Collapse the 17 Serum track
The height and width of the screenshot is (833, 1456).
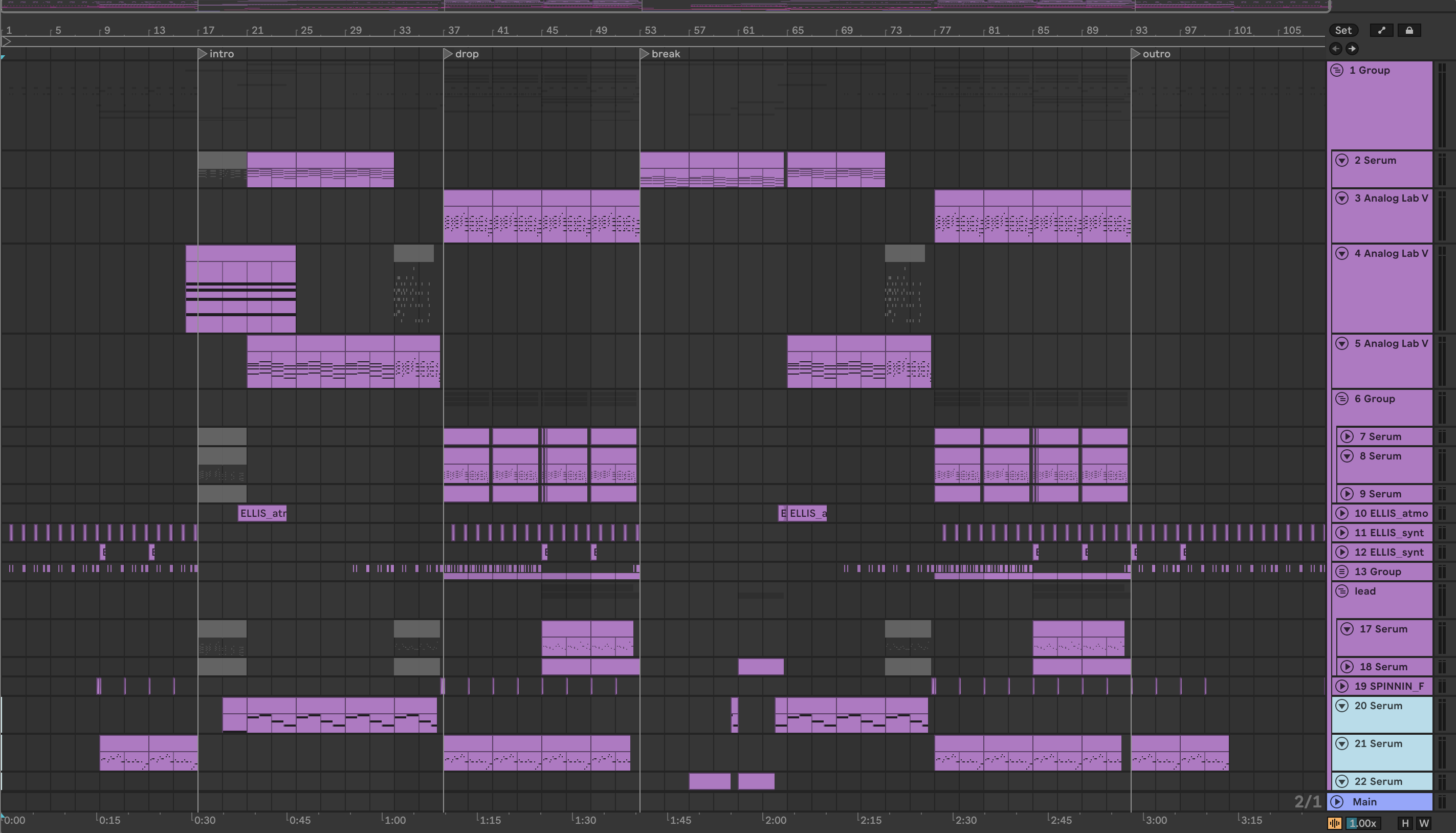[1348, 629]
